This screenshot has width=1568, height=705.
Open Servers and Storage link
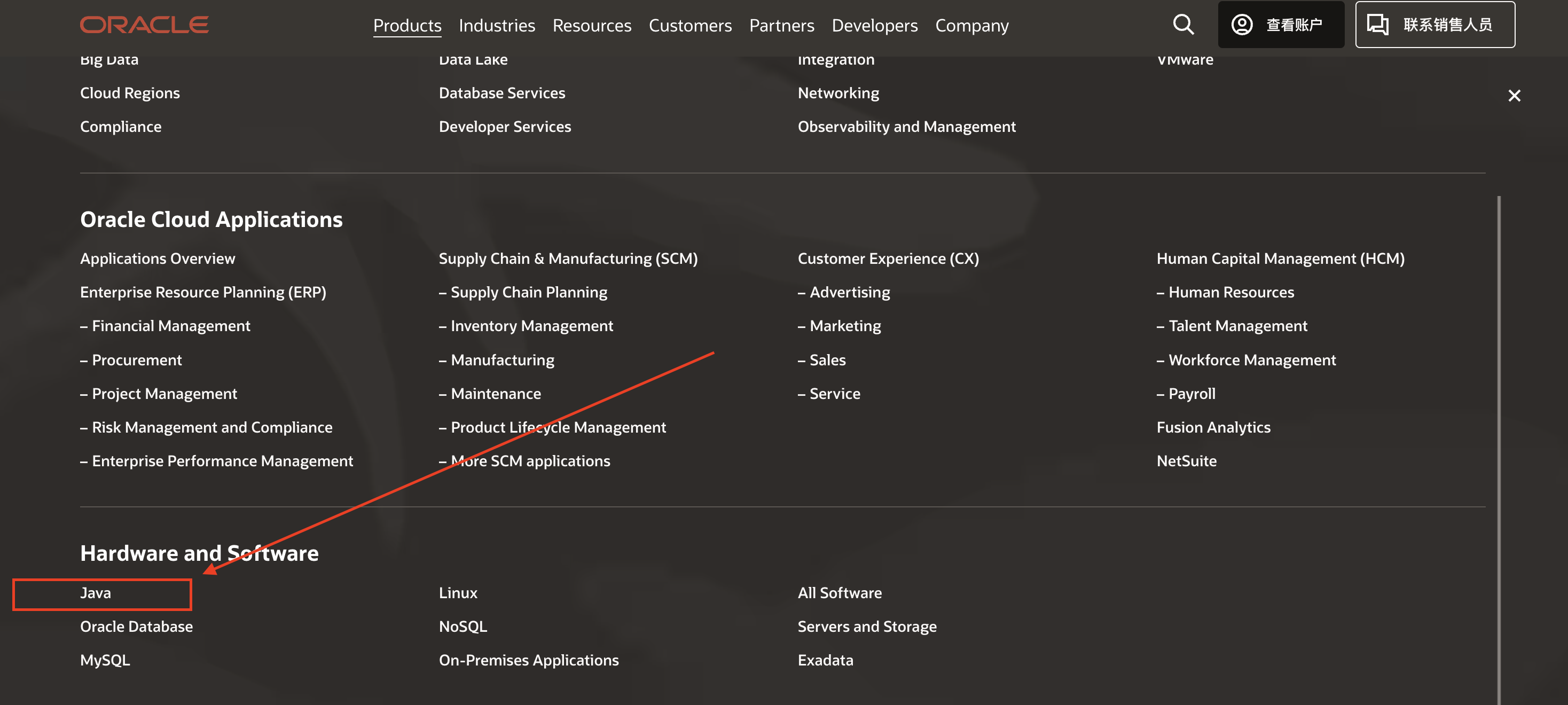pyautogui.click(x=867, y=626)
